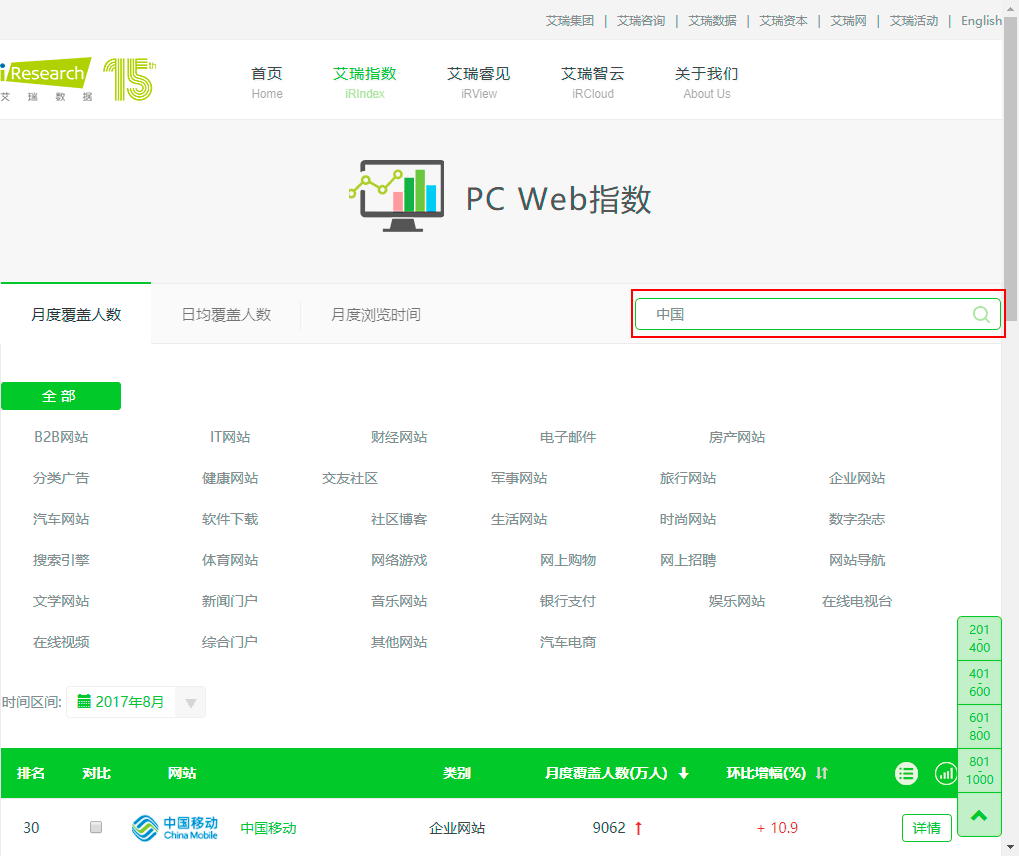
Task: Click the search magnifier icon
Action: pyautogui.click(x=981, y=314)
